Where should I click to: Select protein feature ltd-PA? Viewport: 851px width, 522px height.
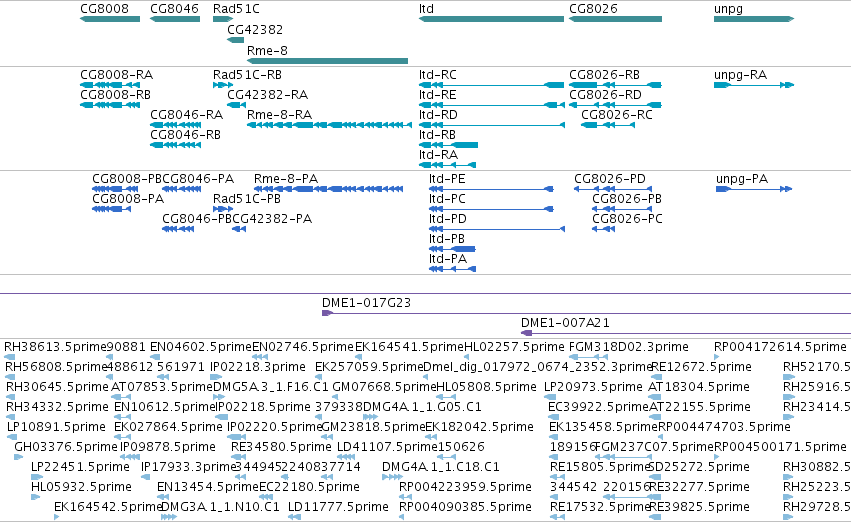point(452,269)
